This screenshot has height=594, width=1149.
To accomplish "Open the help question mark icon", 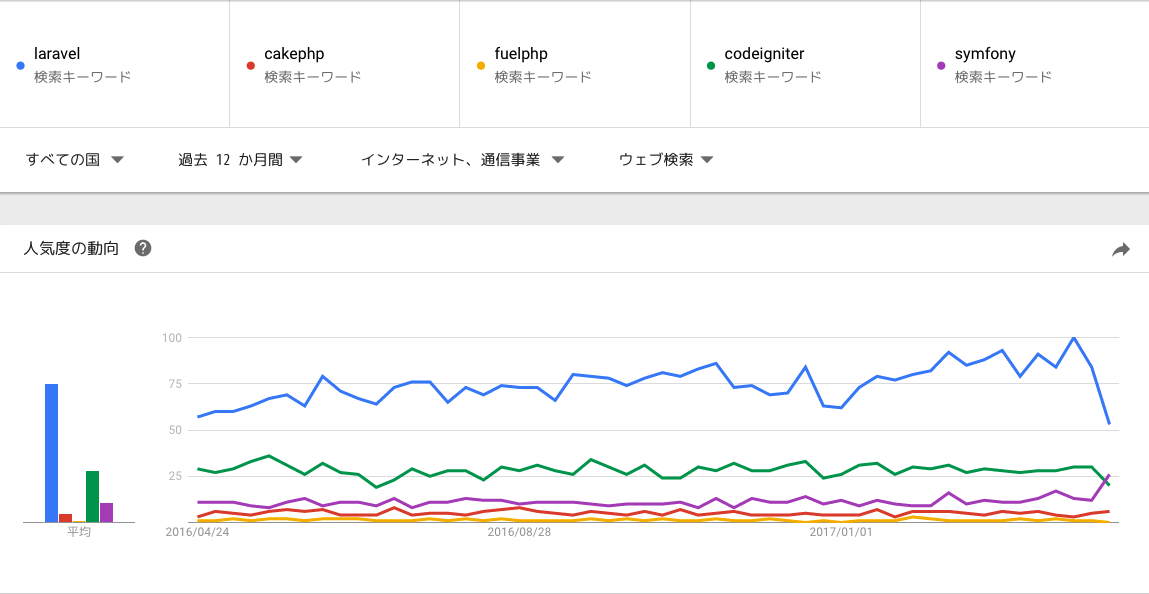I will coord(144,248).
